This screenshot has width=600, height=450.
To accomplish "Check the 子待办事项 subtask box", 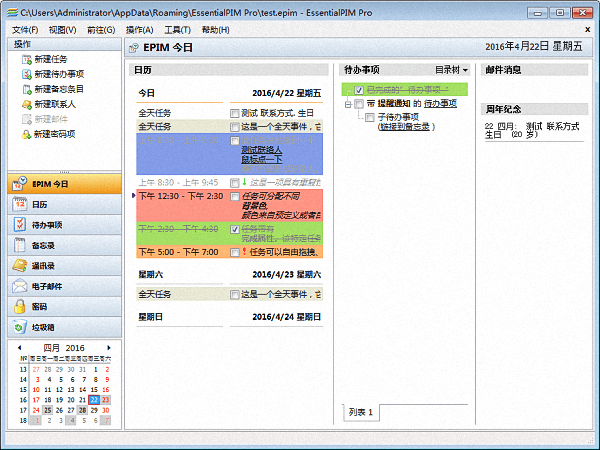I will [370, 117].
